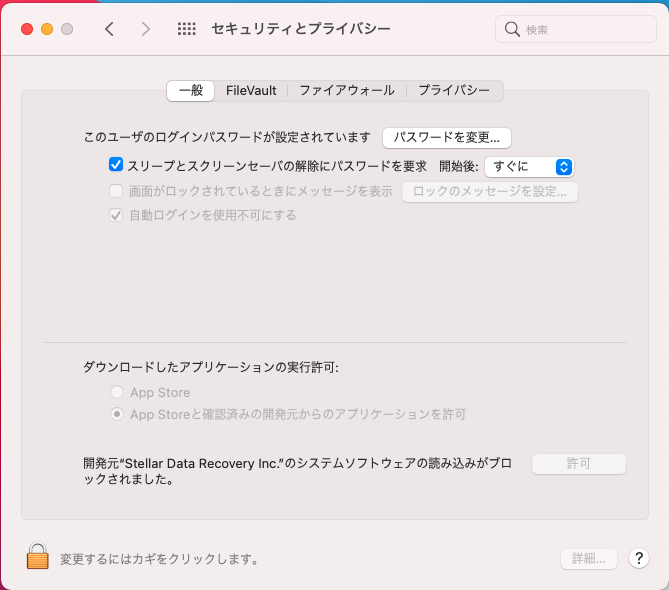Click the search magnifier icon
Screen dimensions: 669x590
(512, 29)
